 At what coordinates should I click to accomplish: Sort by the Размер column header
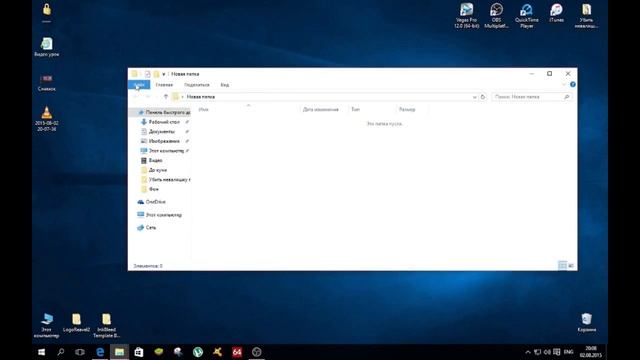407,109
